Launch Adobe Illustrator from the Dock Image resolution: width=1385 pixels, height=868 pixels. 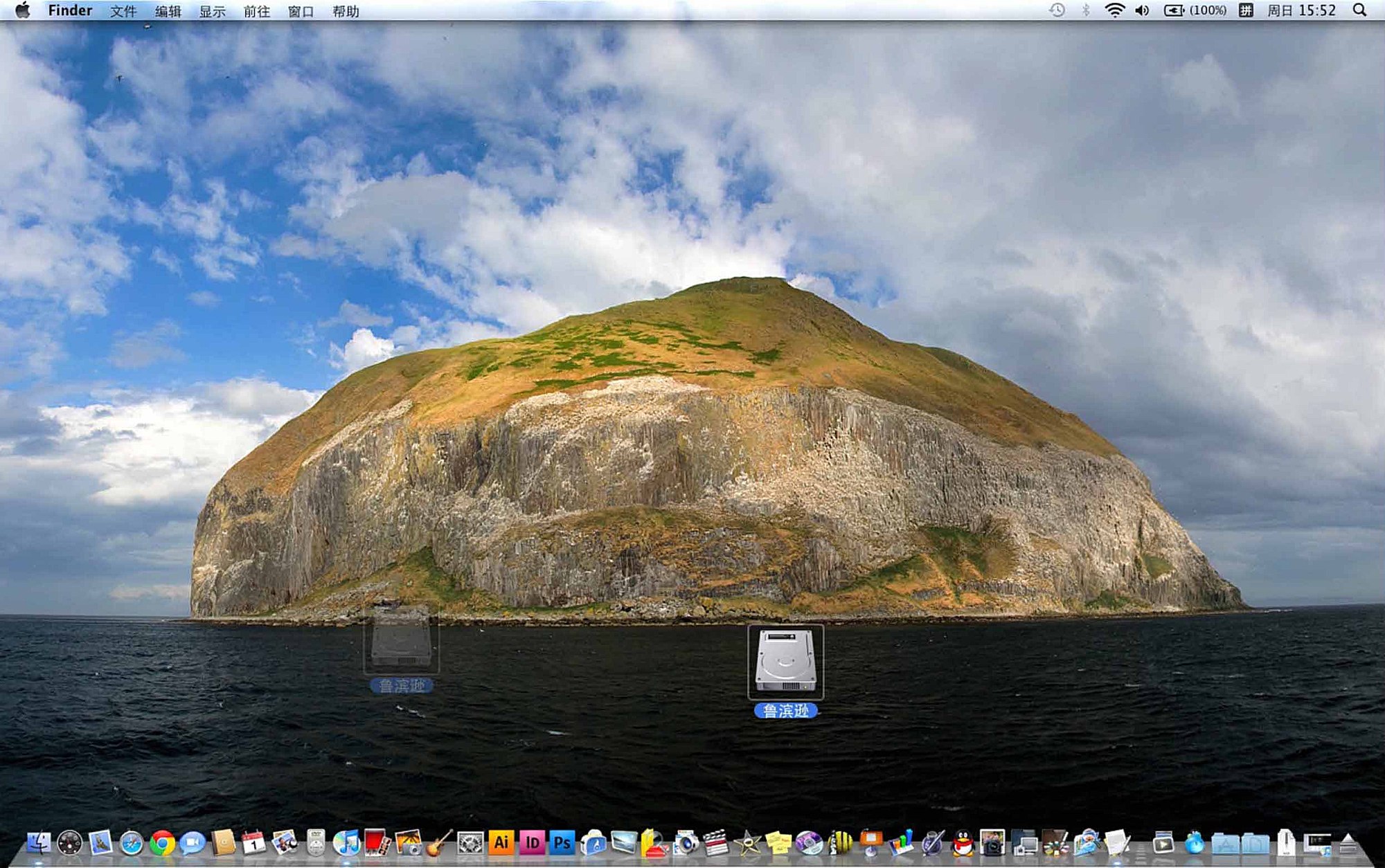pyautogui.click(x=501, y=842)
